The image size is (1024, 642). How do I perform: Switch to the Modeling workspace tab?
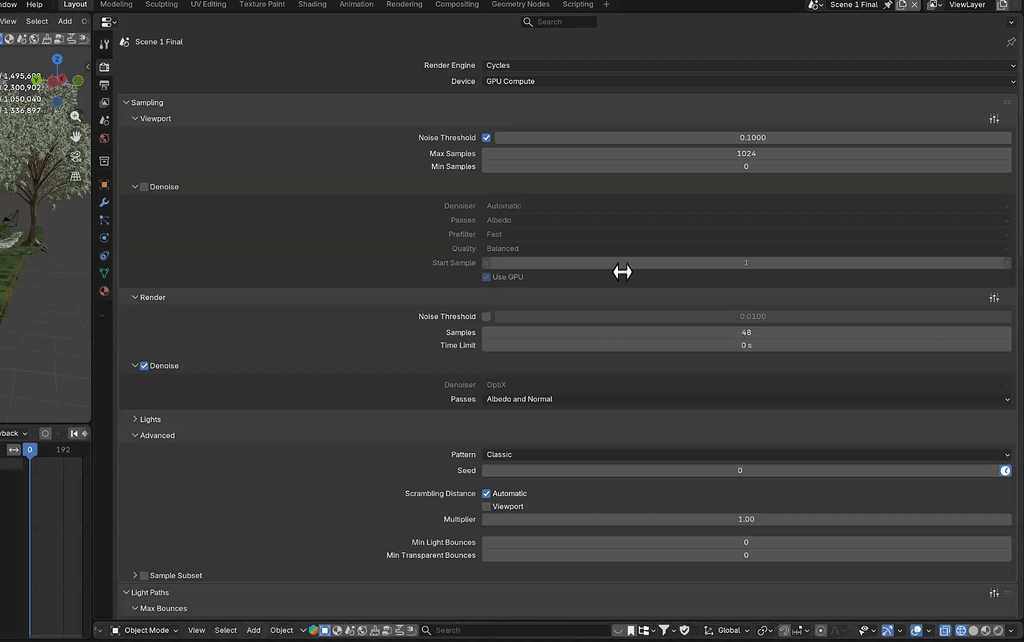(x=116, y=5)
